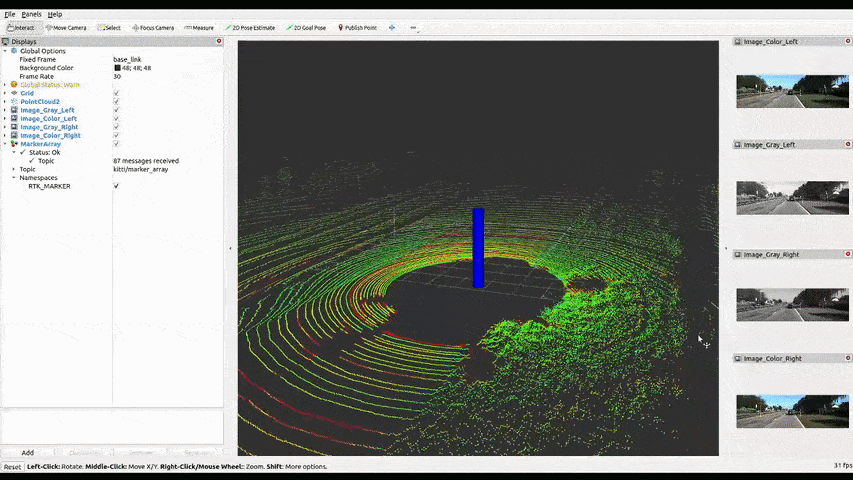853x480 pixels.
Task: Activate the Move Camera tool
Action: (x=66, y=27)
